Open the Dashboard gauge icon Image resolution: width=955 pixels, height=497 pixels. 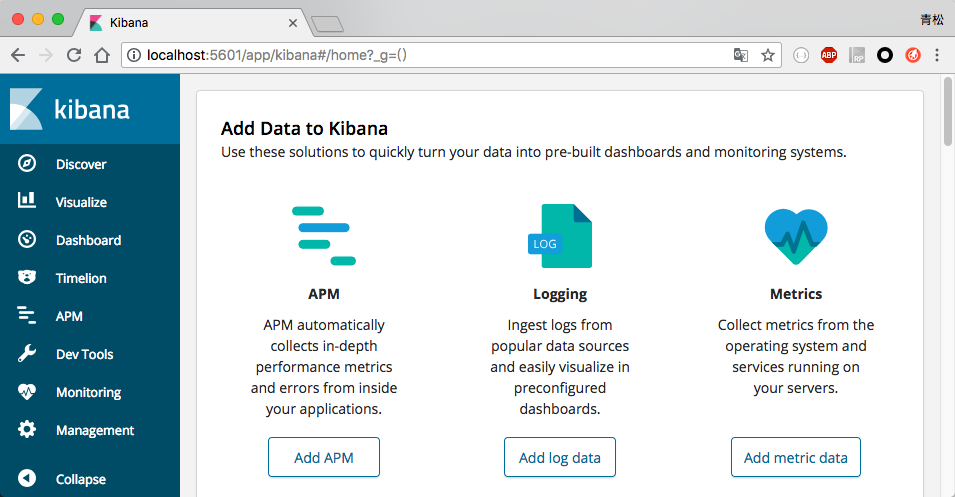[27, 239]
